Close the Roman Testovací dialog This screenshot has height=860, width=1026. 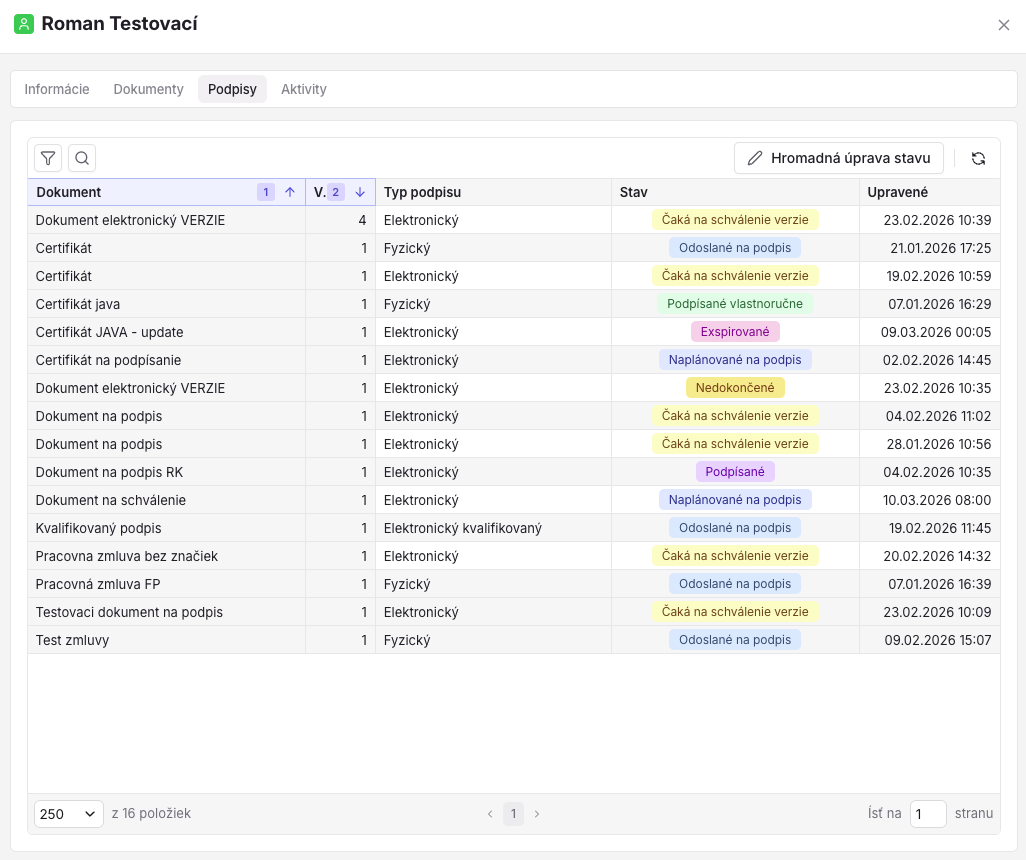1004,25
